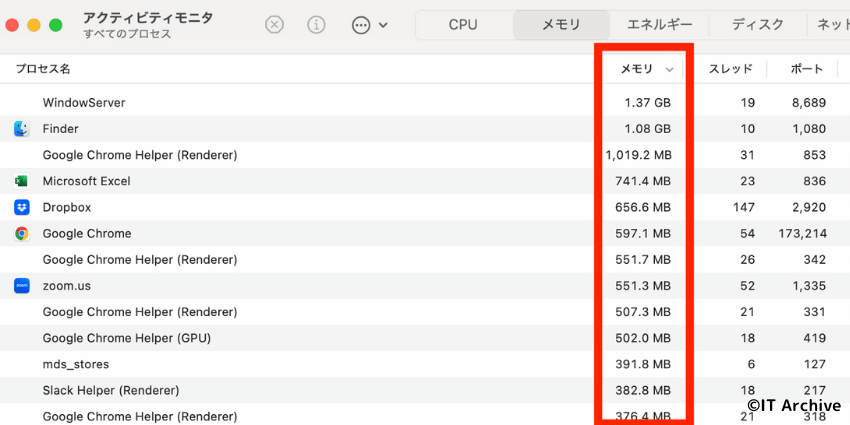Viewport: 850px width, 425px height.
Task: Sort by スレッド column header
Action: pos(731,69)
